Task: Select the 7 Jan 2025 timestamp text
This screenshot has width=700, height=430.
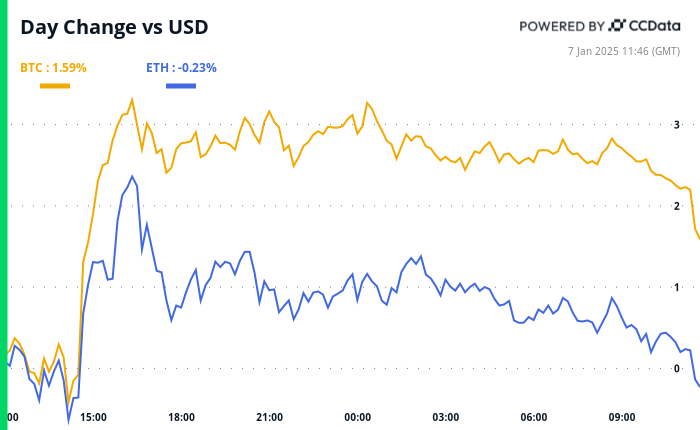Action: (x=626, y=50)
